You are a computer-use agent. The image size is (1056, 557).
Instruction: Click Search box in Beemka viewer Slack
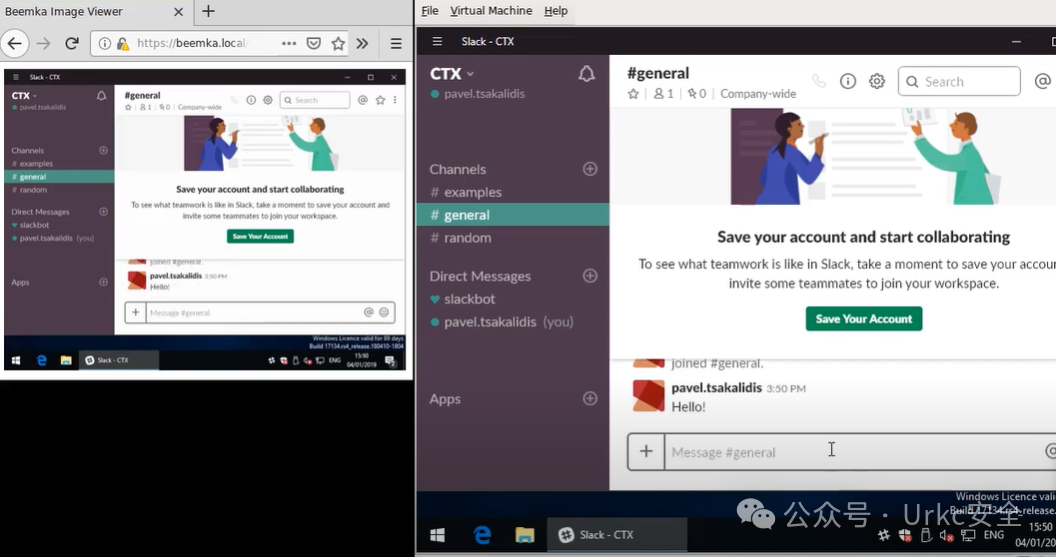click(x=315, y=100)
